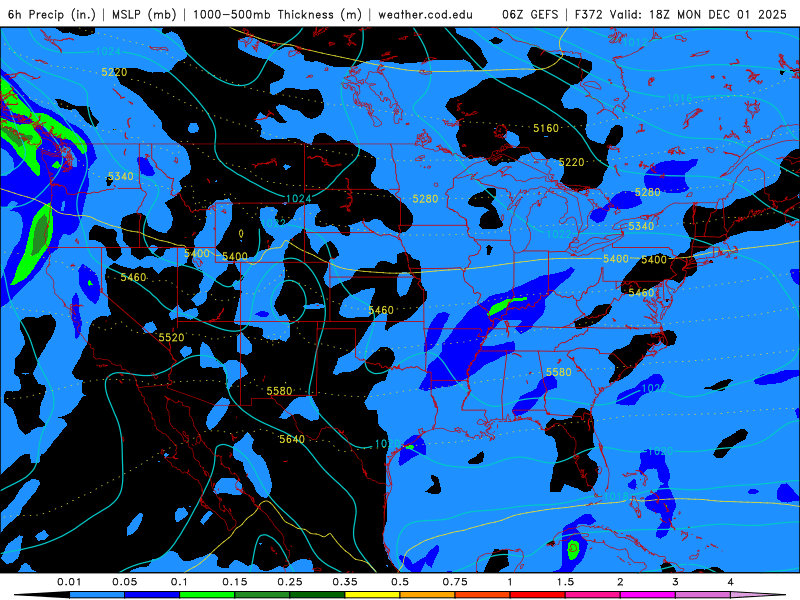Click the legend value '0.15'
Image resolution: width=800 pixels, height=600 pixels.
pyautogui.click(x=235, y=582)
